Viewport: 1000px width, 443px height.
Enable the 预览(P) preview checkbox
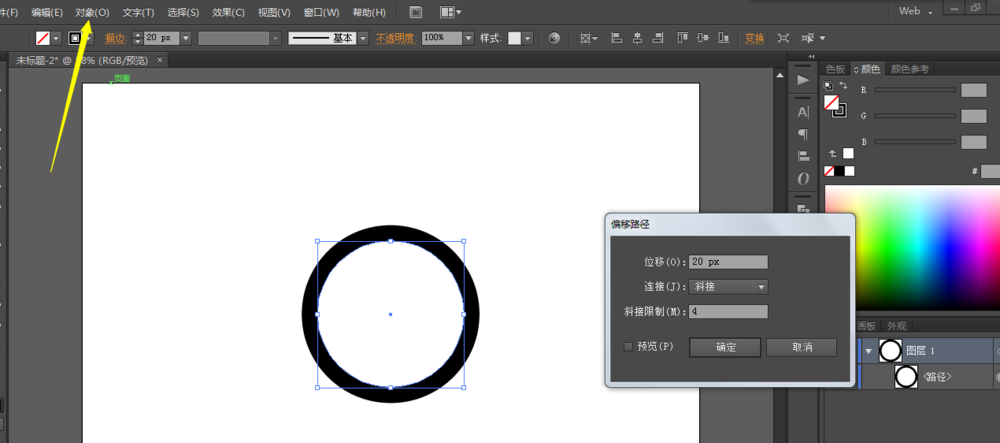point(628,347)
